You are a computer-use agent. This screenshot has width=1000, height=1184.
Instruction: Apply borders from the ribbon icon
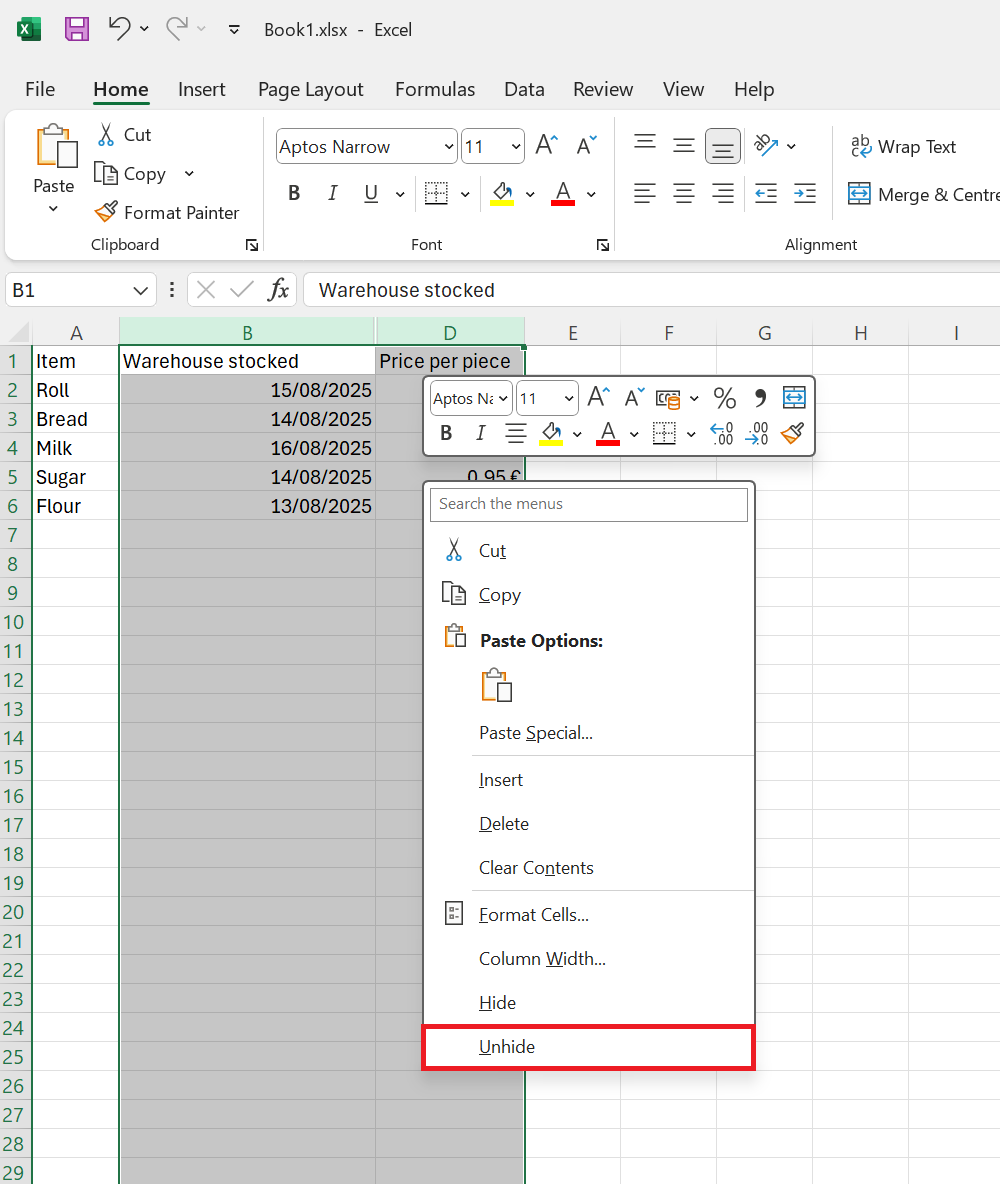436,193
